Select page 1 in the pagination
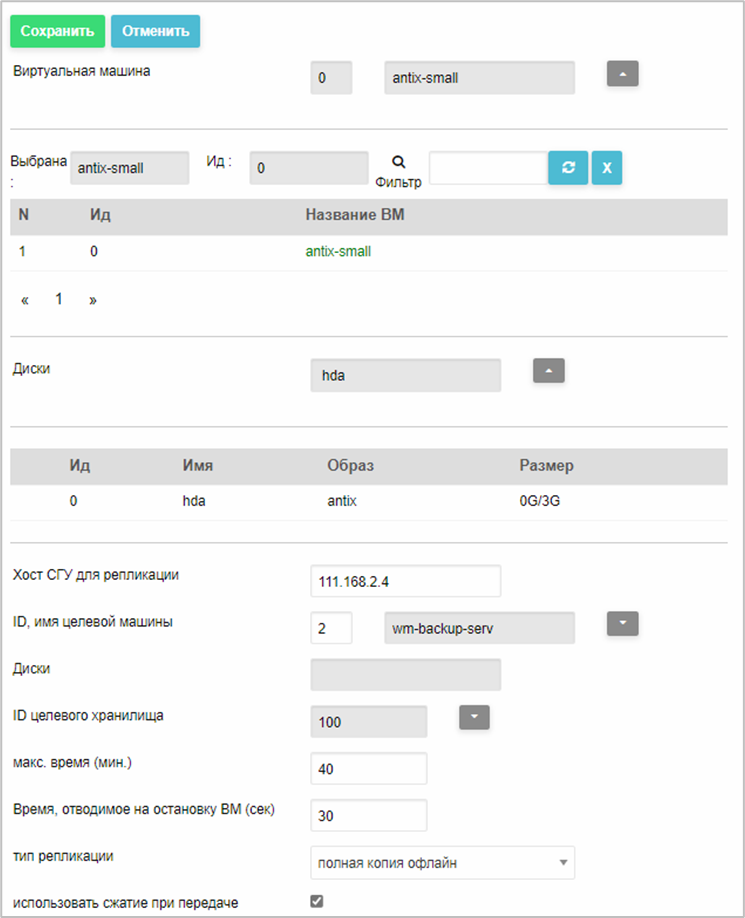Viewport: 745px width, 918px height. tap(59, 299)
